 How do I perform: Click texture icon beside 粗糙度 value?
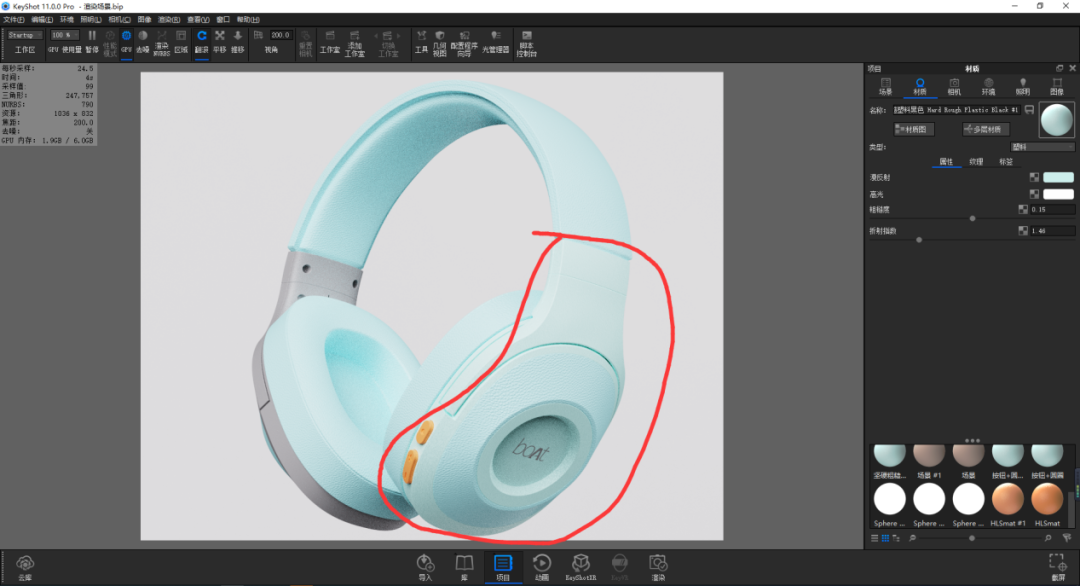(x=1023, y=209)
